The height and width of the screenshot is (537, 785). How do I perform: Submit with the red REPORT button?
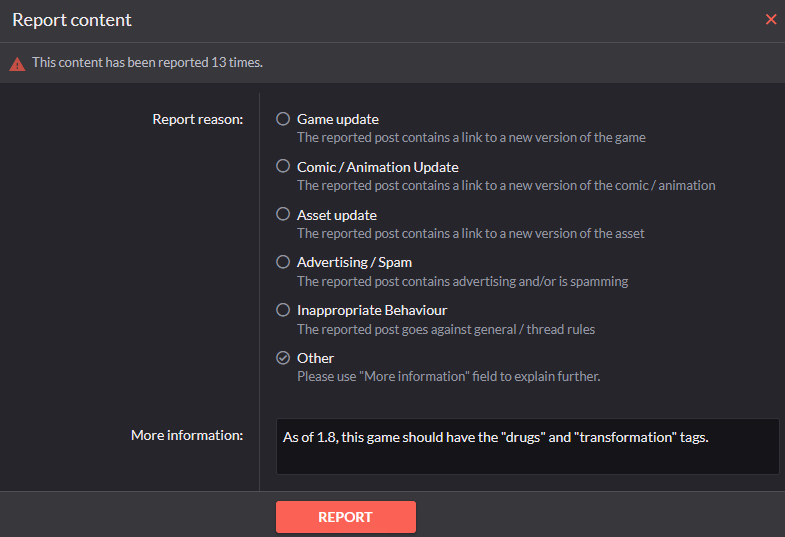tap(345, 517)
